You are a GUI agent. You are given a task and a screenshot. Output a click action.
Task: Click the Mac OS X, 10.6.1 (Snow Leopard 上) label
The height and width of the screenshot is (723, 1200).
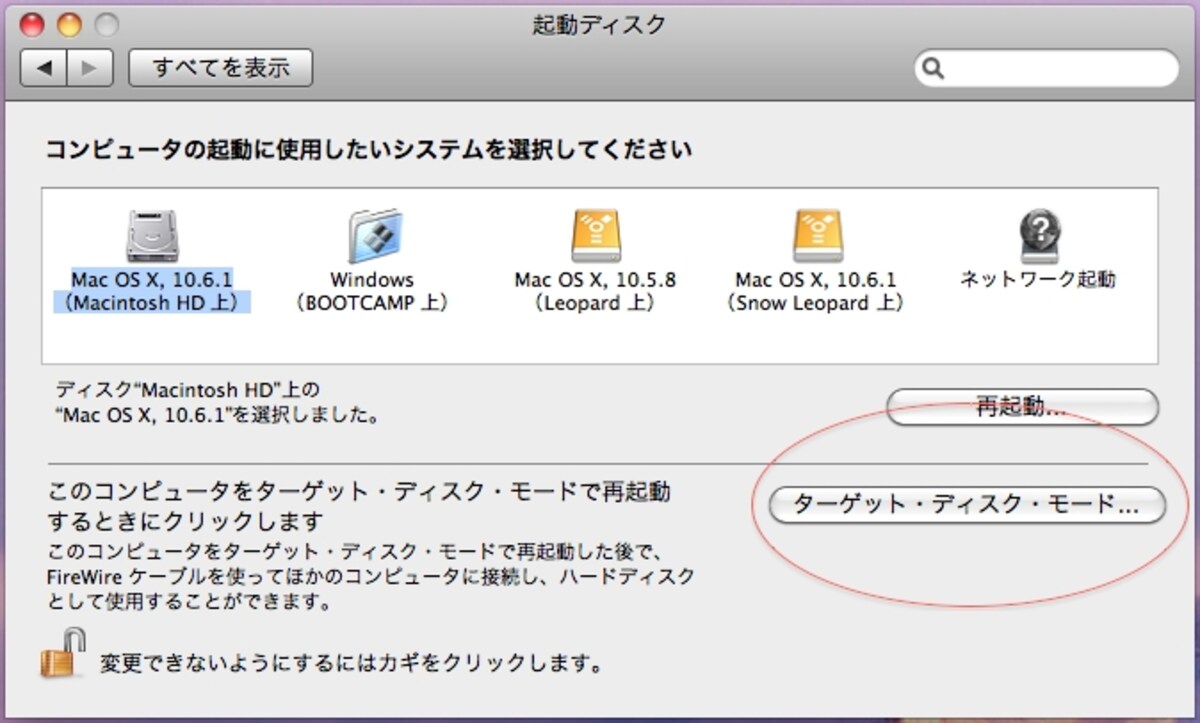[816, 291]
